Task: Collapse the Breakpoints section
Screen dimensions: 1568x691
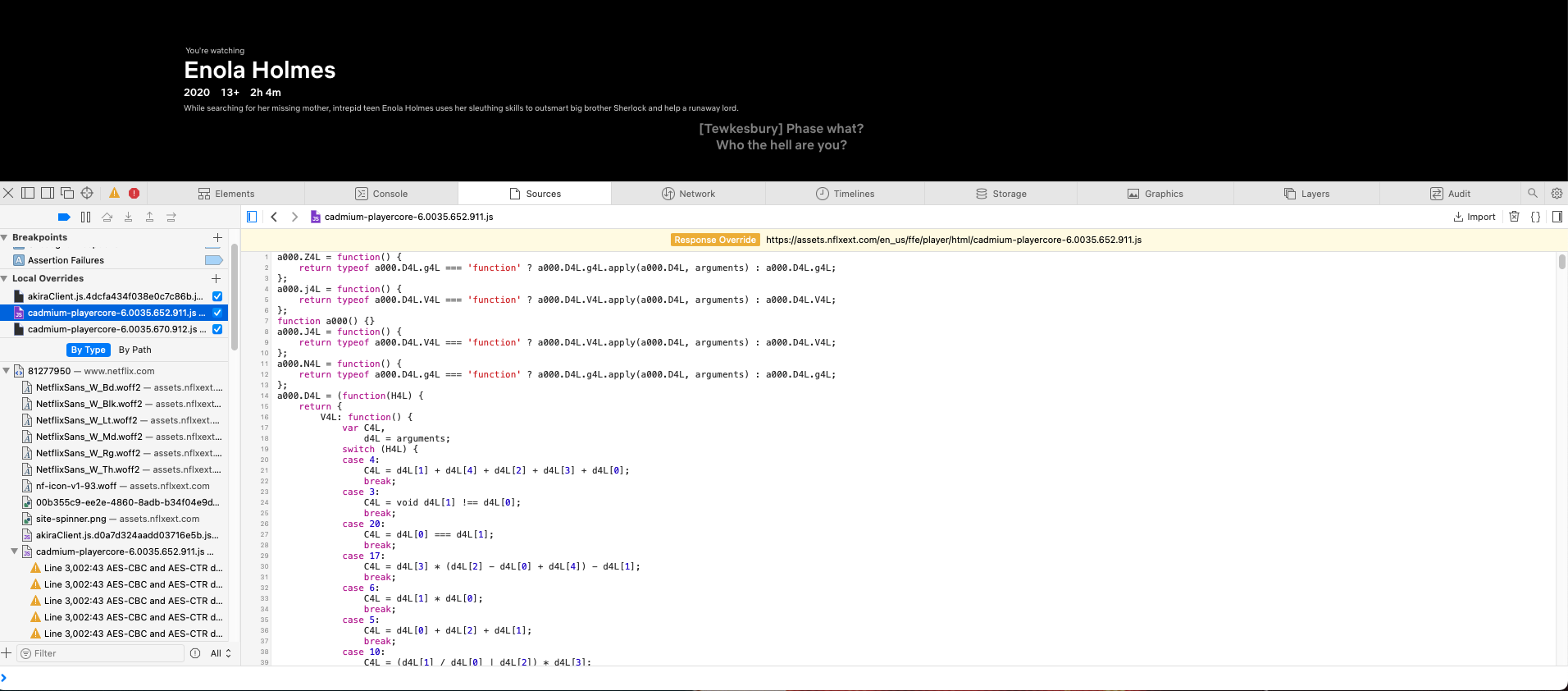Action: 5,237
